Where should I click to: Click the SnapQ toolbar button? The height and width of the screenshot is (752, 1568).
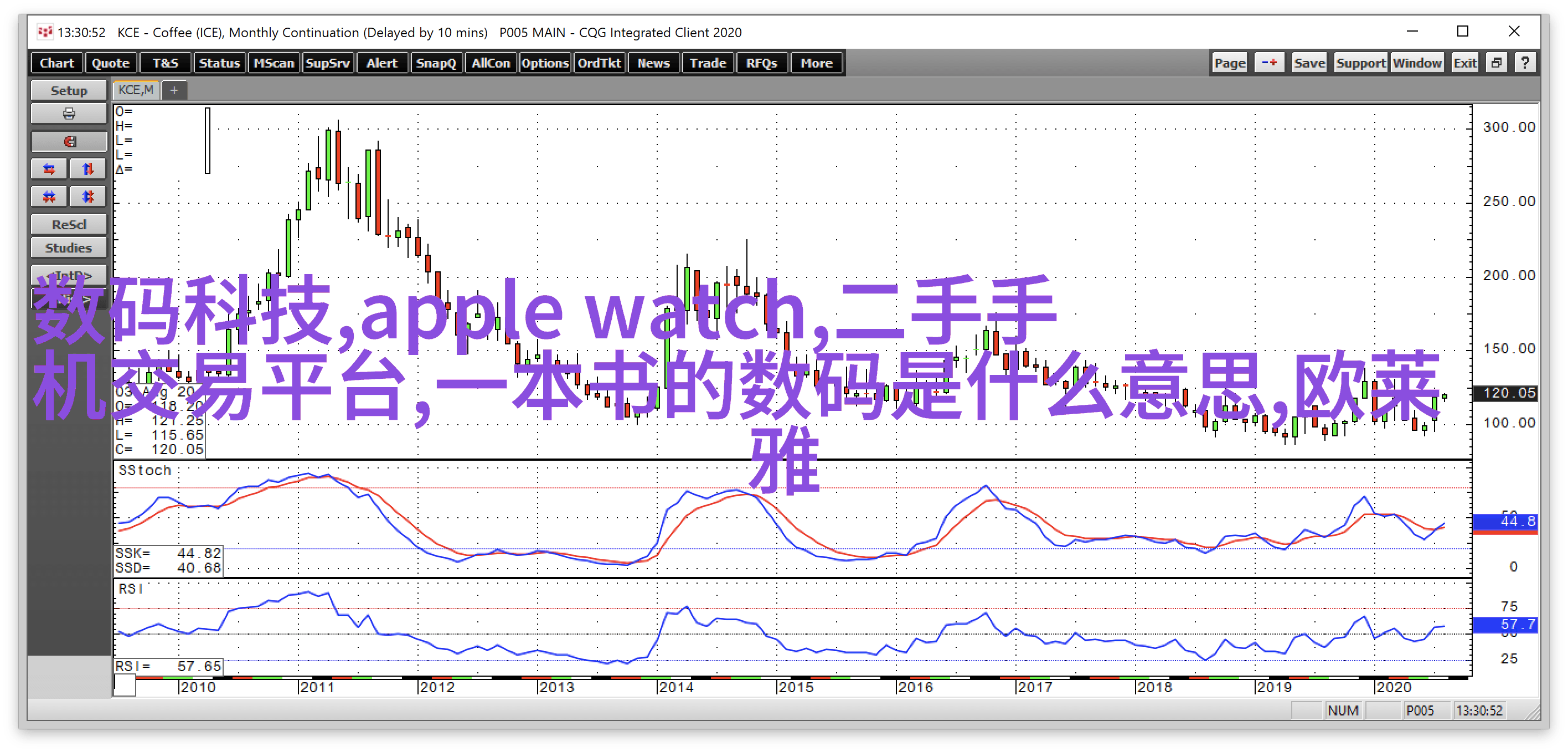tap(436, 63)
